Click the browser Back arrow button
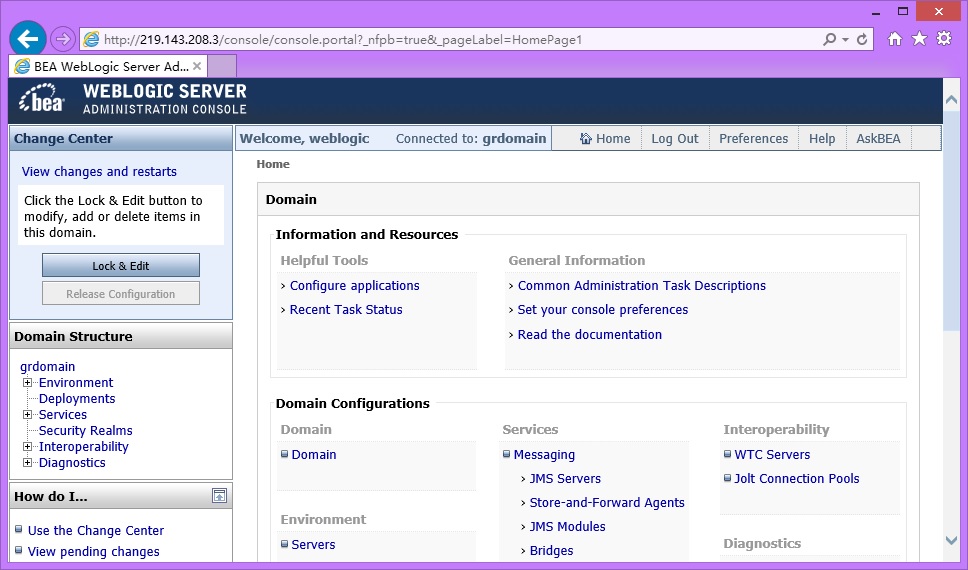 point(28,40)
